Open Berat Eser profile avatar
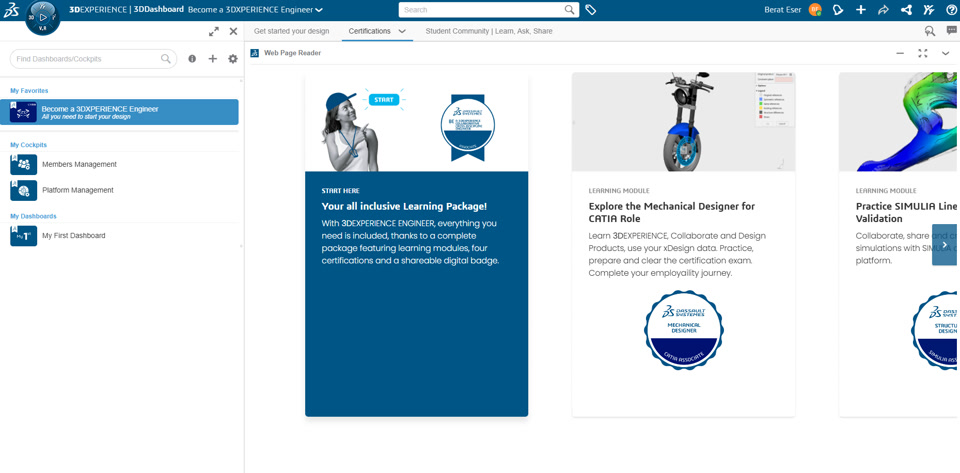960x473 pixels. (815, 10)
